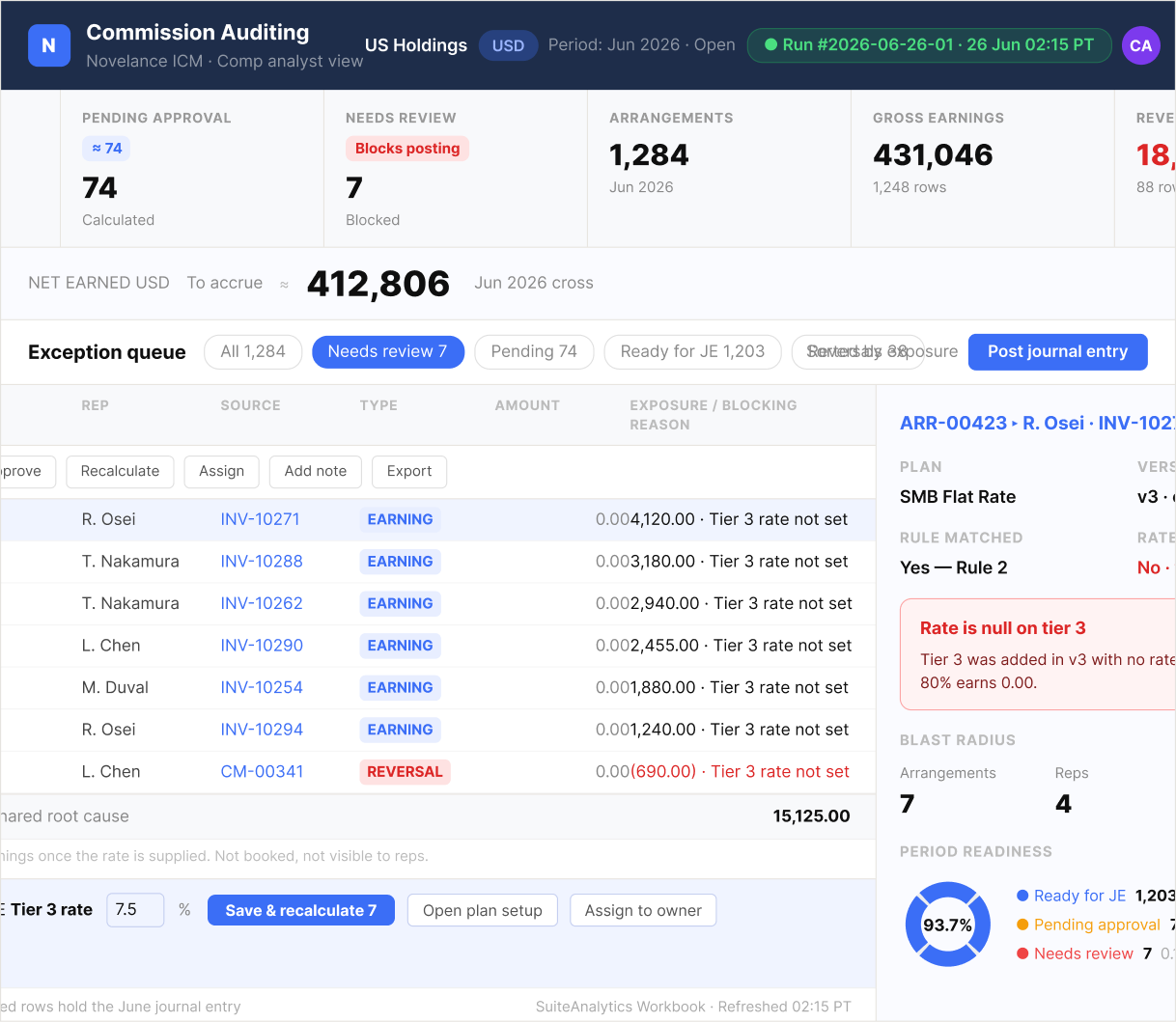Open the Ready for JE 1,203 tab
Image resolution: width=1176 pixels, height=1022 pixels.
[692, 351]
